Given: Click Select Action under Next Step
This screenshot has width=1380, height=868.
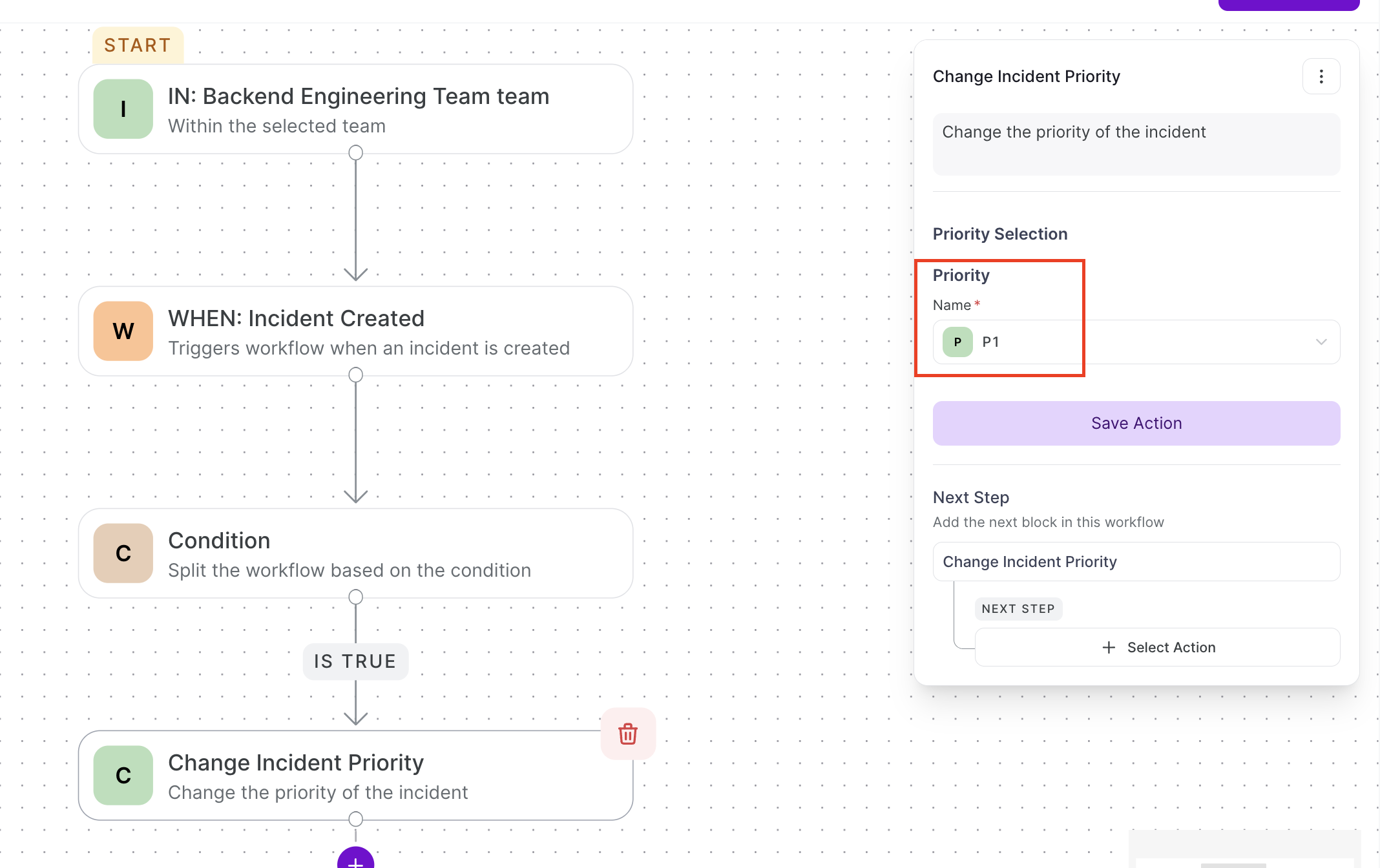Looking at the screenshot, I should tap(1157, 647).
